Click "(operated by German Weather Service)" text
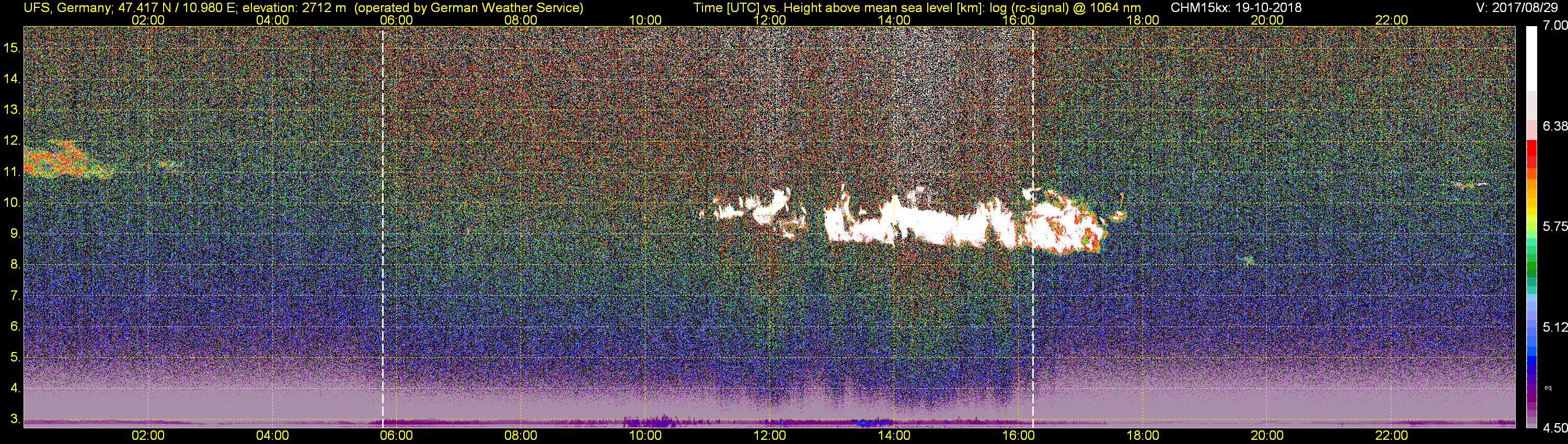This screenshot has width=1568, height=444. tap(468, 8)
